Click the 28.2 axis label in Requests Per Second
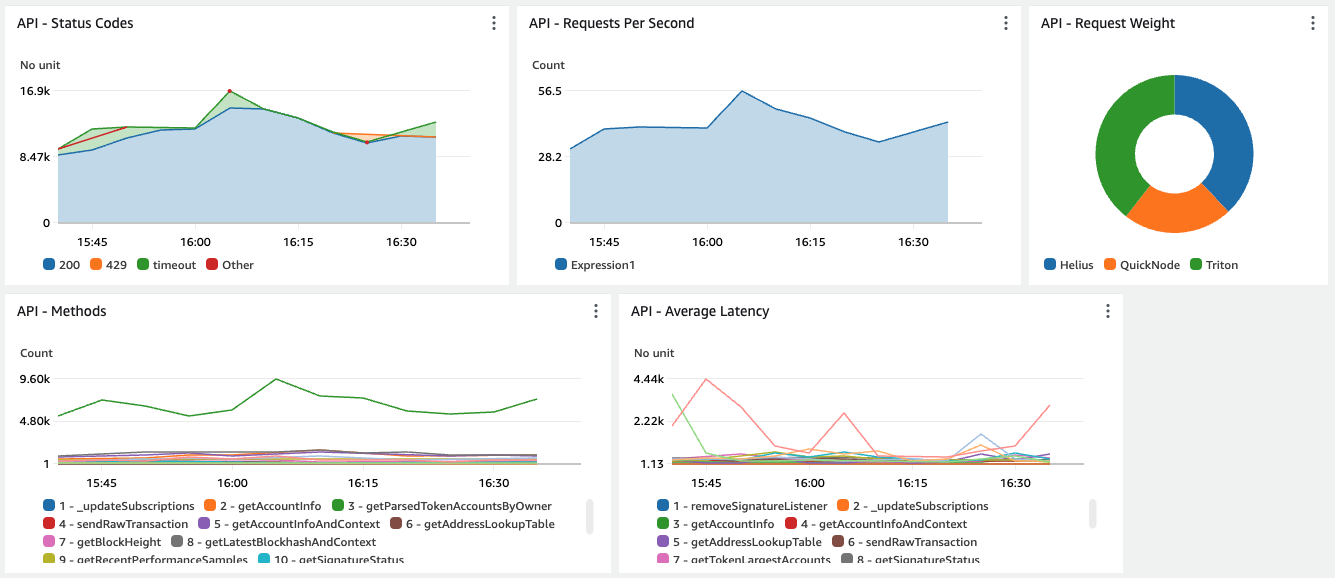Screen dimensions: 1335x578 point(550,157)
